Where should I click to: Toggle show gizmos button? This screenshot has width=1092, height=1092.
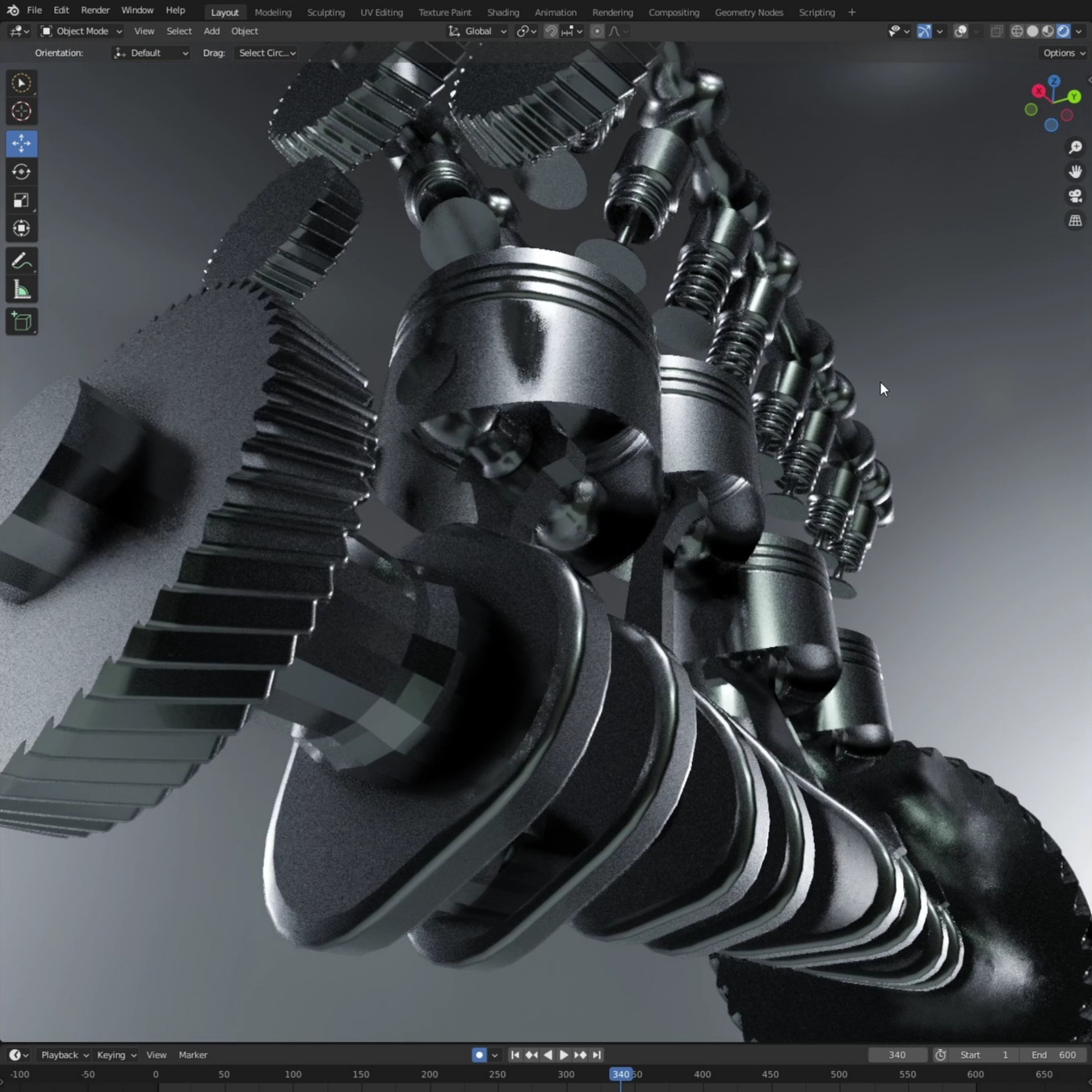tap(924, 31)
